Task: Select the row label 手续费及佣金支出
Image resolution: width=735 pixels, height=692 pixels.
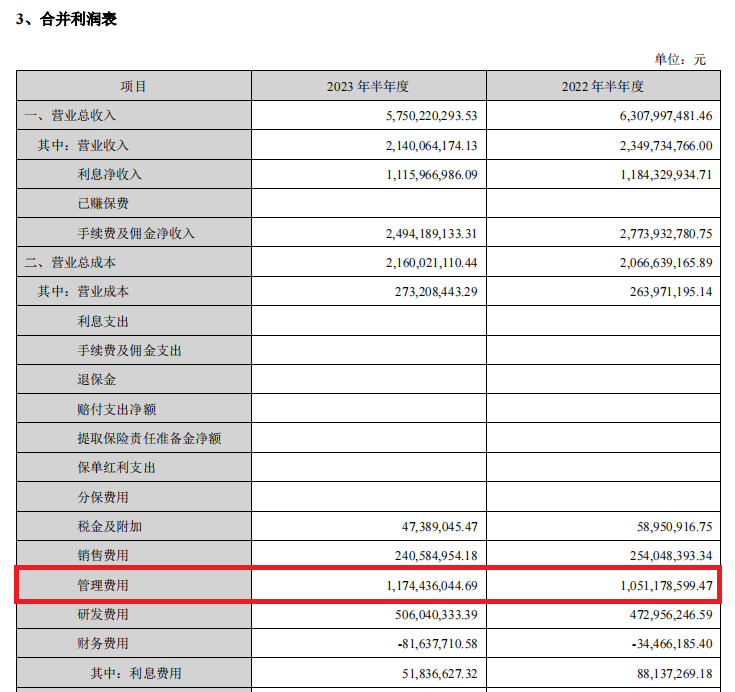Action: tap(129, 350)
